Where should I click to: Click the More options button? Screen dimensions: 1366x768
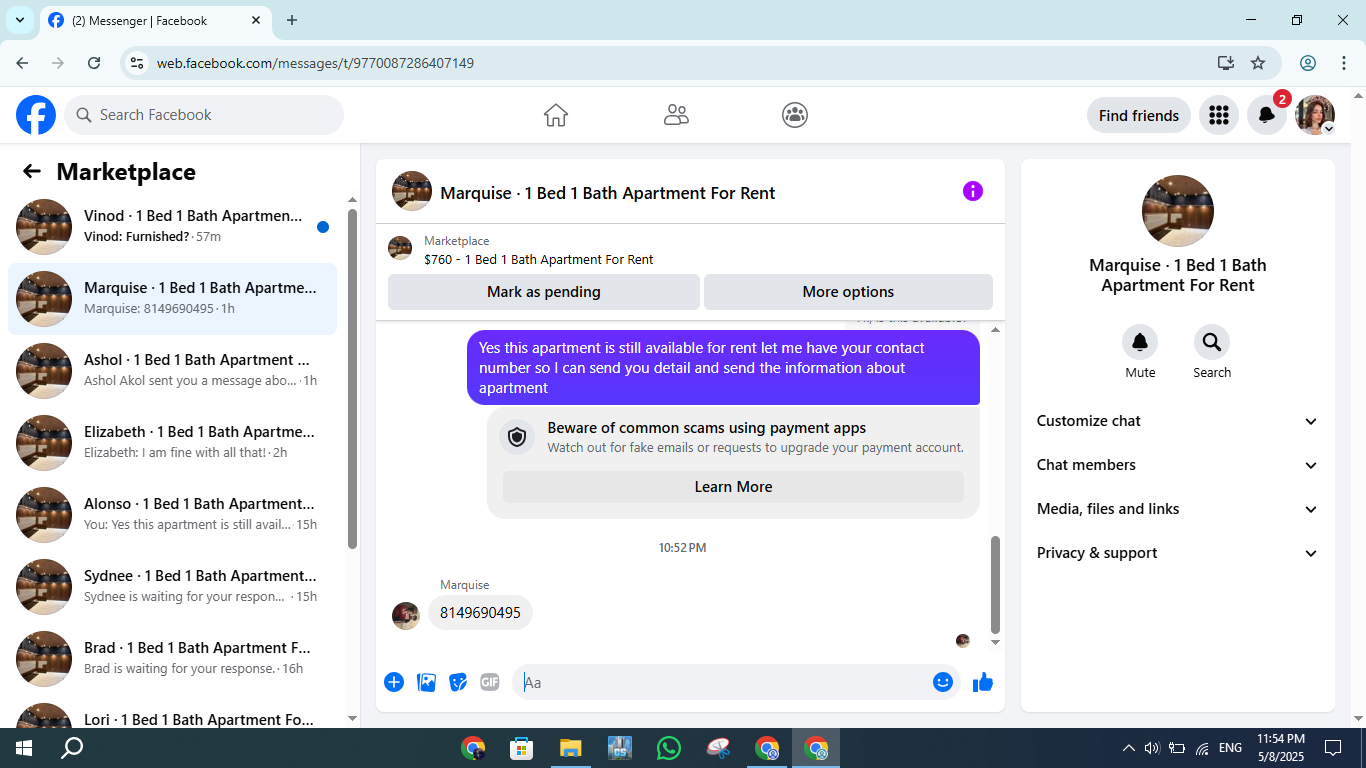coord(848,292)
